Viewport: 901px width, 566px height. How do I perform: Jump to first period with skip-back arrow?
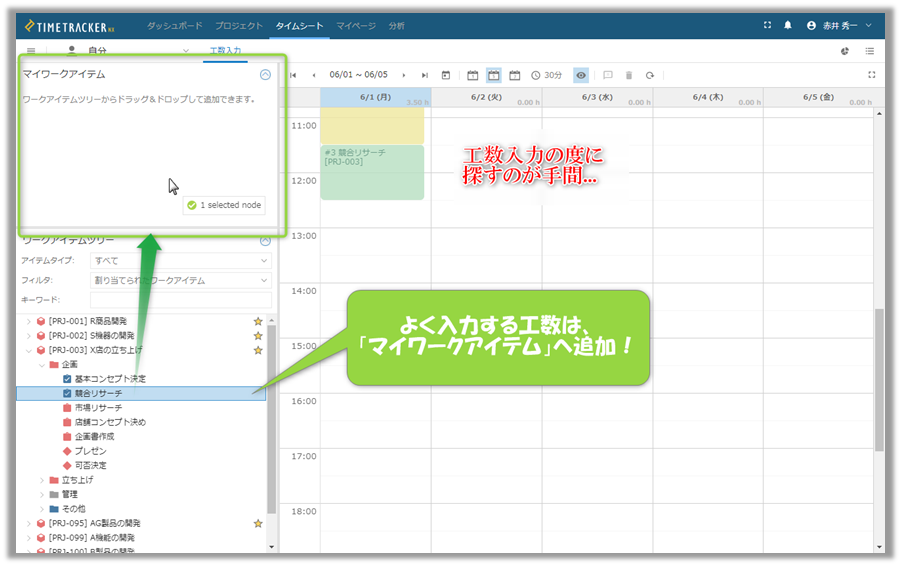tap(293, 75)
